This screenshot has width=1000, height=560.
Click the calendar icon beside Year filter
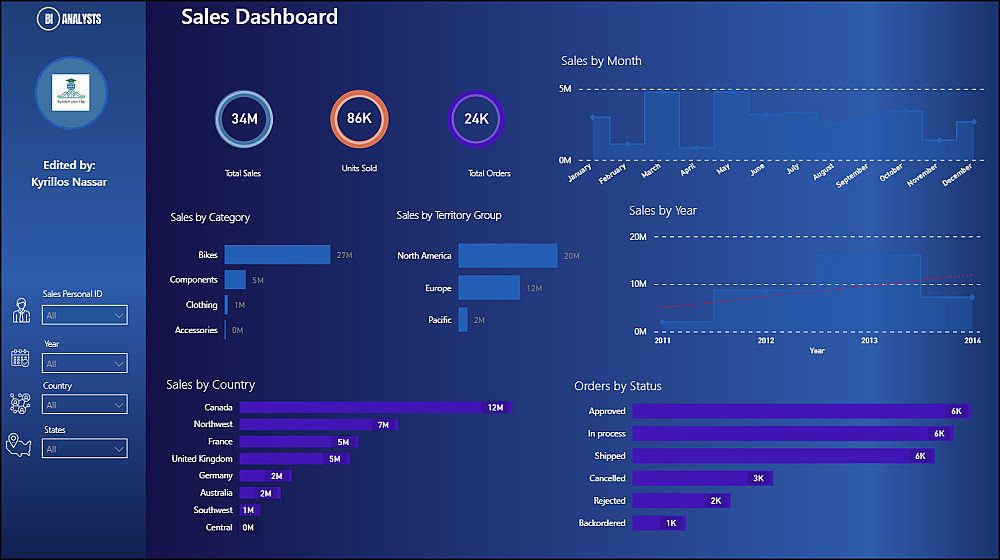[20, 358]
